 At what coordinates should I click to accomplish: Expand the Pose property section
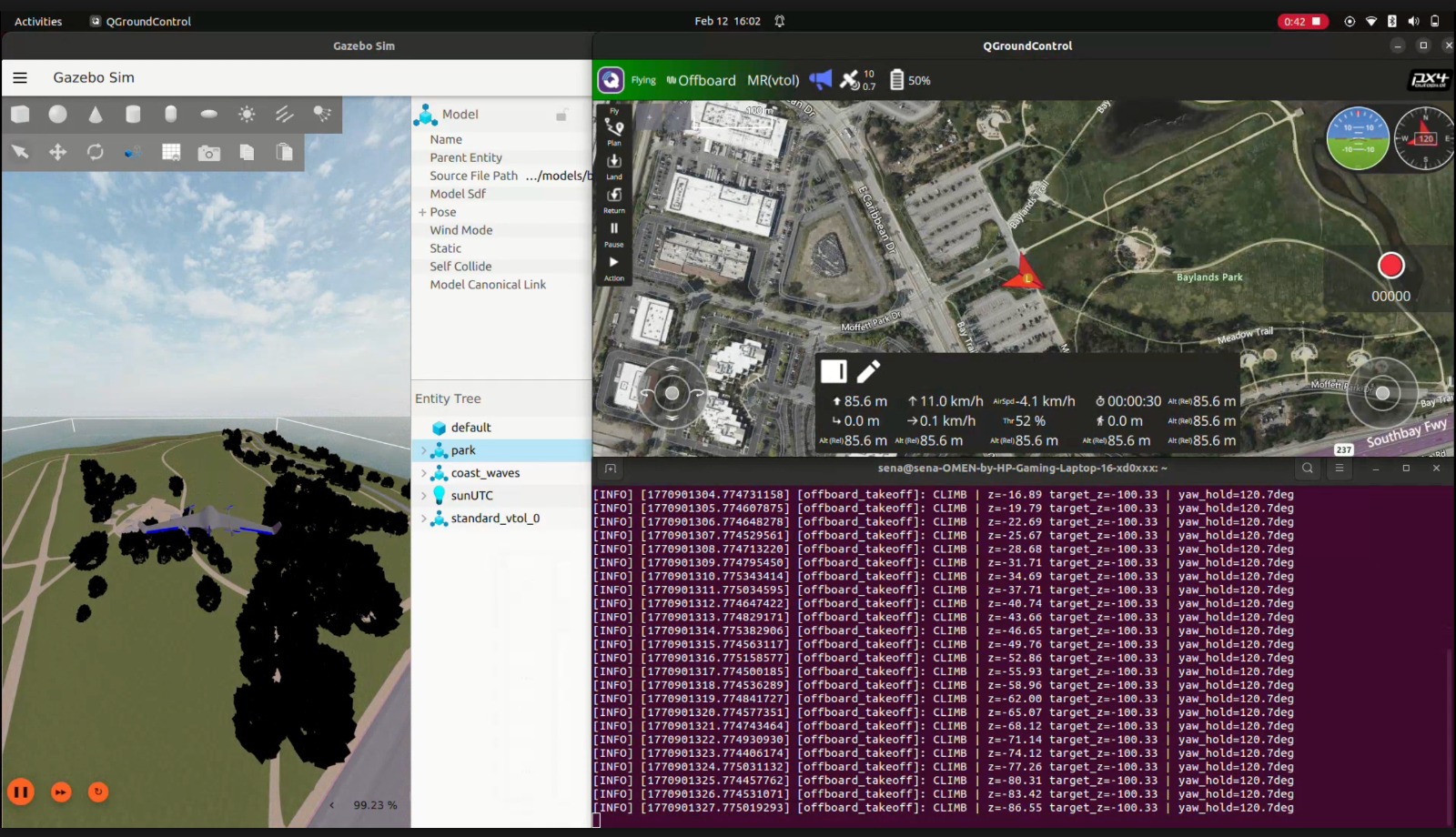point(422,212)
